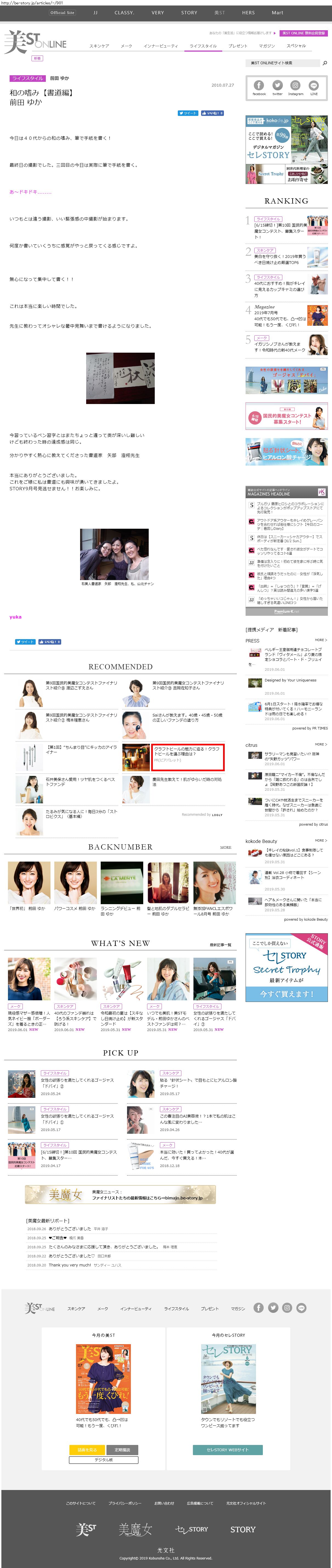Open the 国民的美魔女コンテスト募集スタート banner

[x=286, y=417]
